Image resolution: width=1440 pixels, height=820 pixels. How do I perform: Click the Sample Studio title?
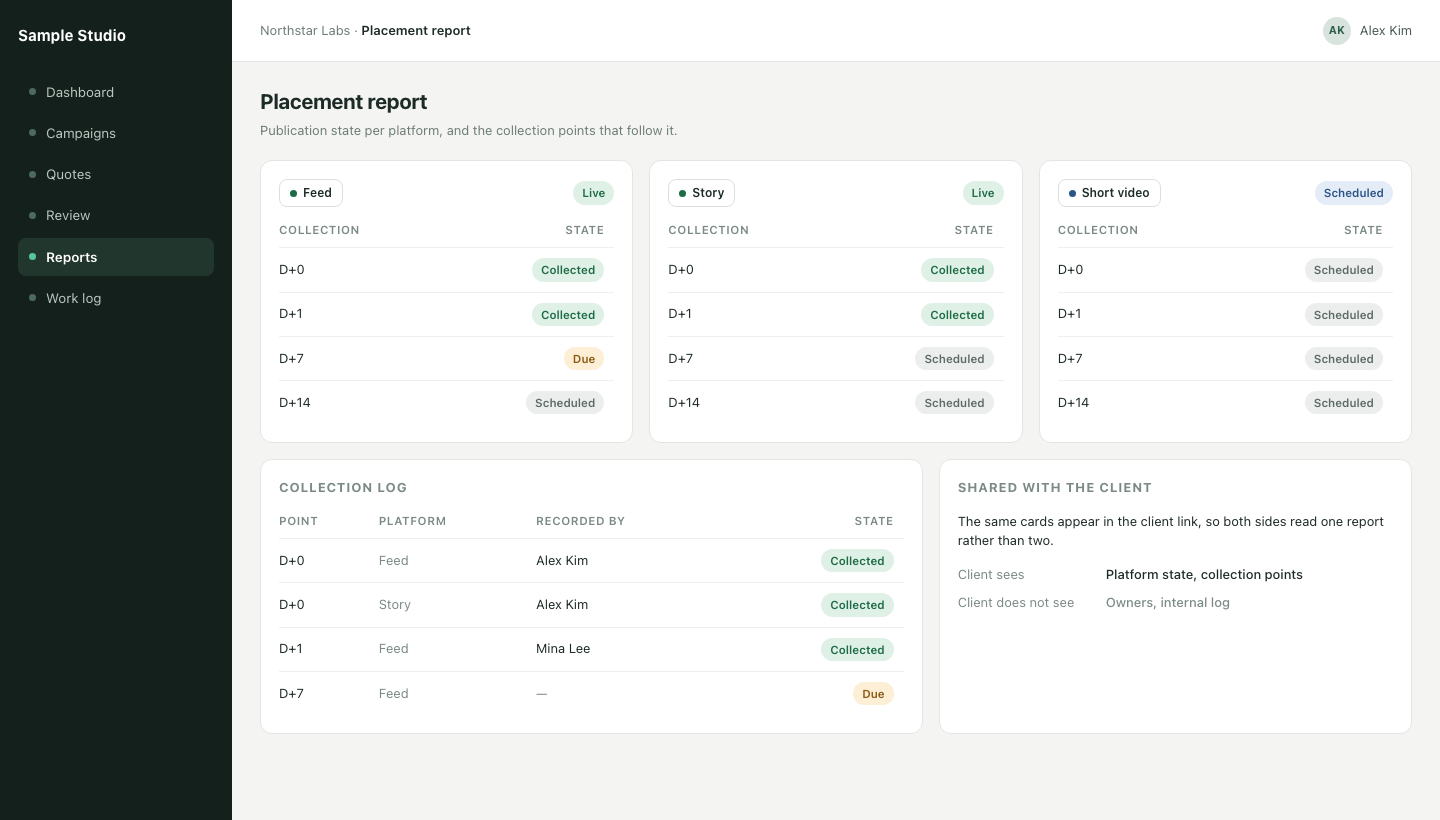pyautogui.click(x=72, y=36)
